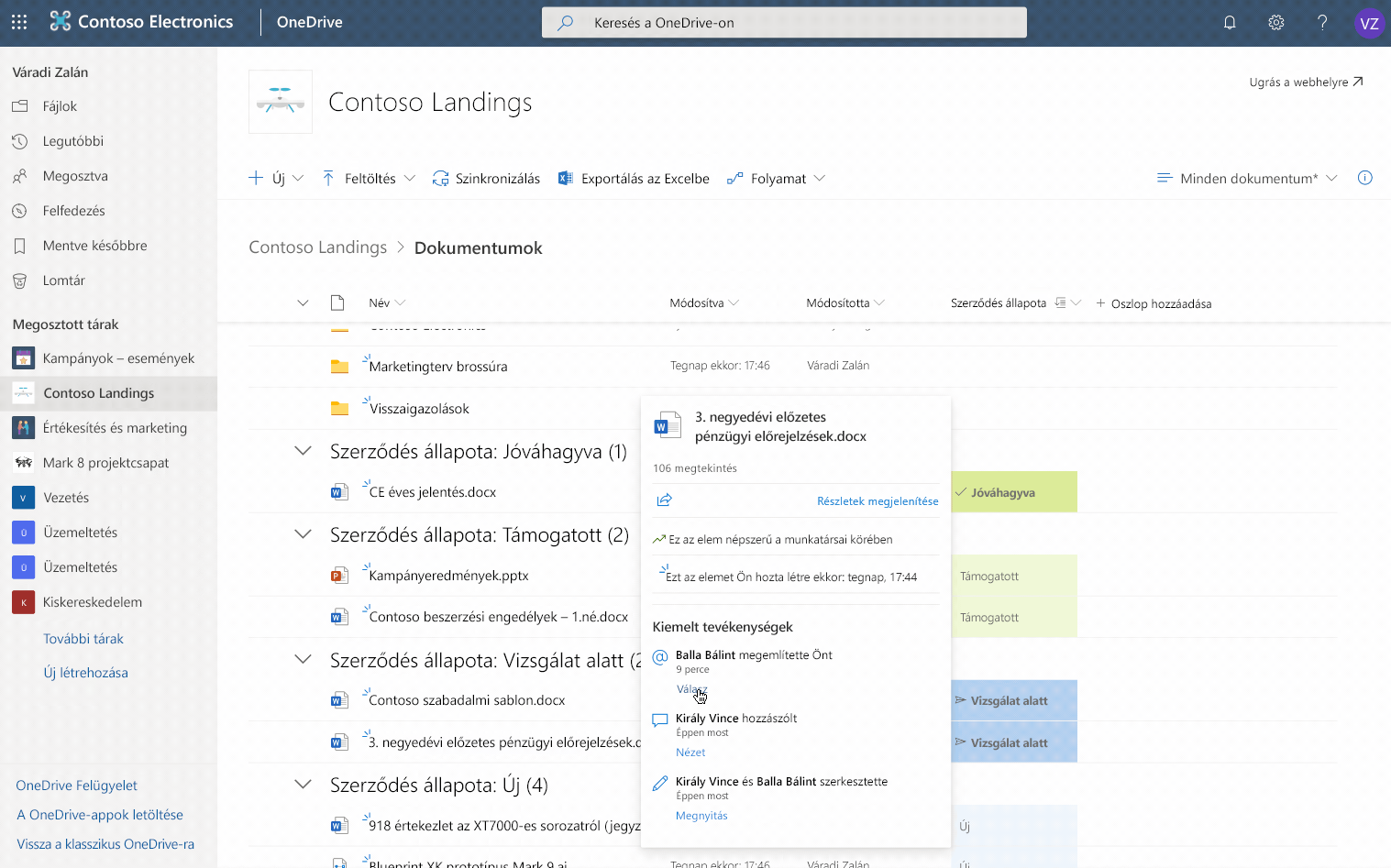
Task: Click Nézet under Király Vince comment
Action: [690, 753]
